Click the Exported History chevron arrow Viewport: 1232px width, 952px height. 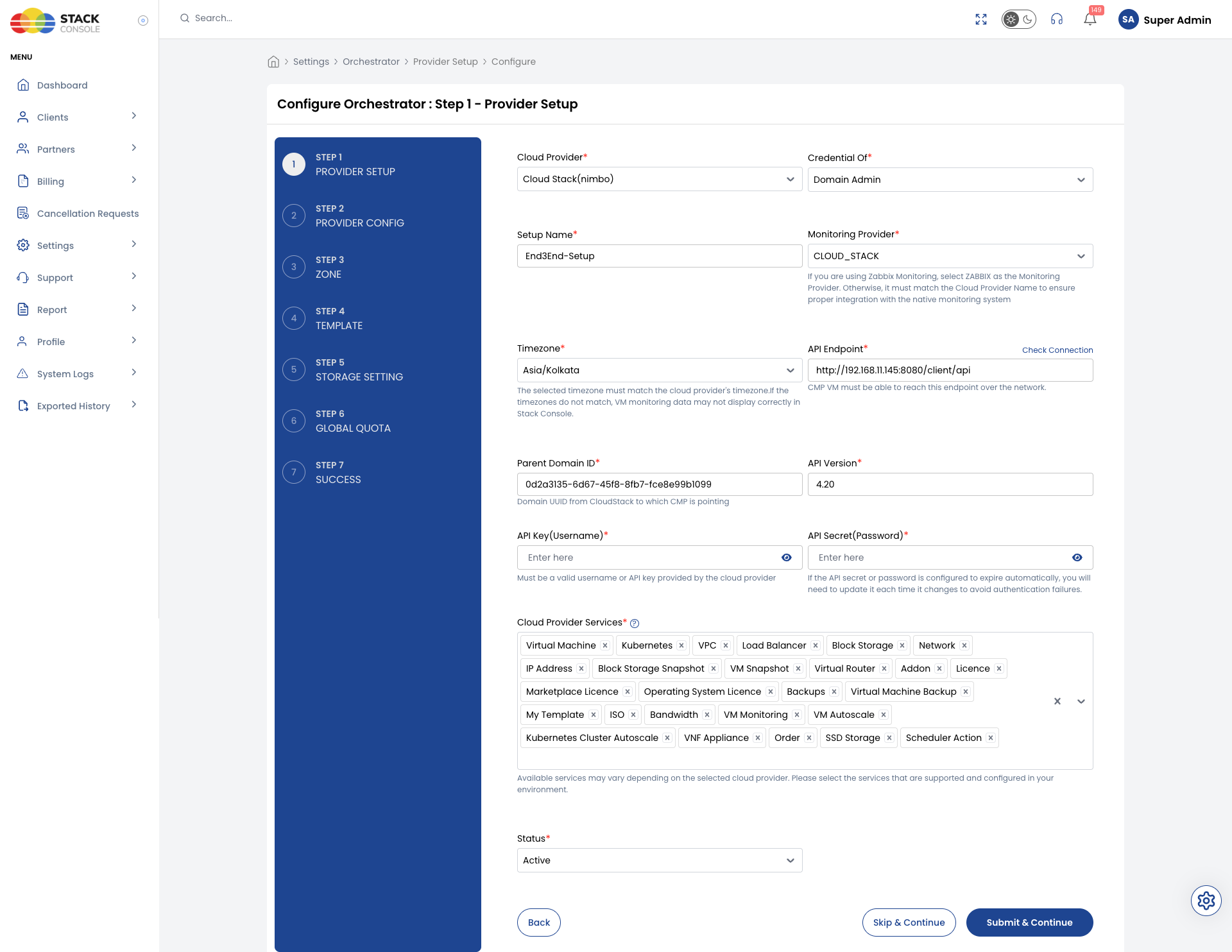[134, 405]
